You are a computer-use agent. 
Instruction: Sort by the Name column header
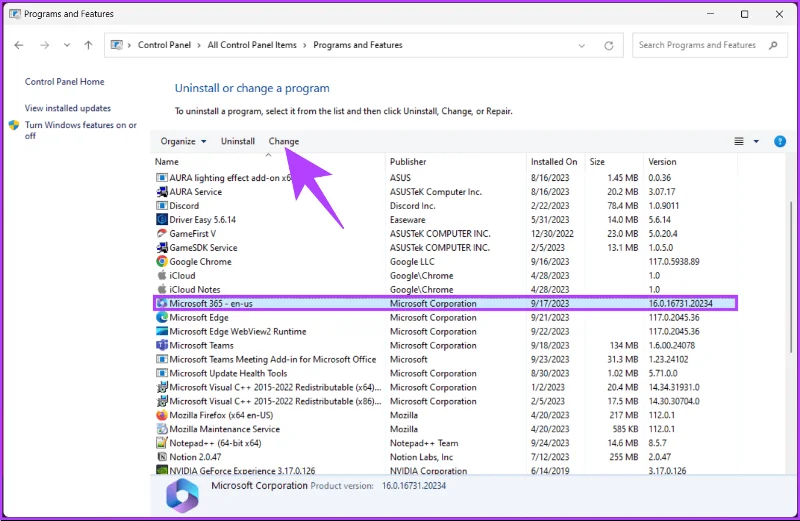pyautogui.click(x=167, y=162)
